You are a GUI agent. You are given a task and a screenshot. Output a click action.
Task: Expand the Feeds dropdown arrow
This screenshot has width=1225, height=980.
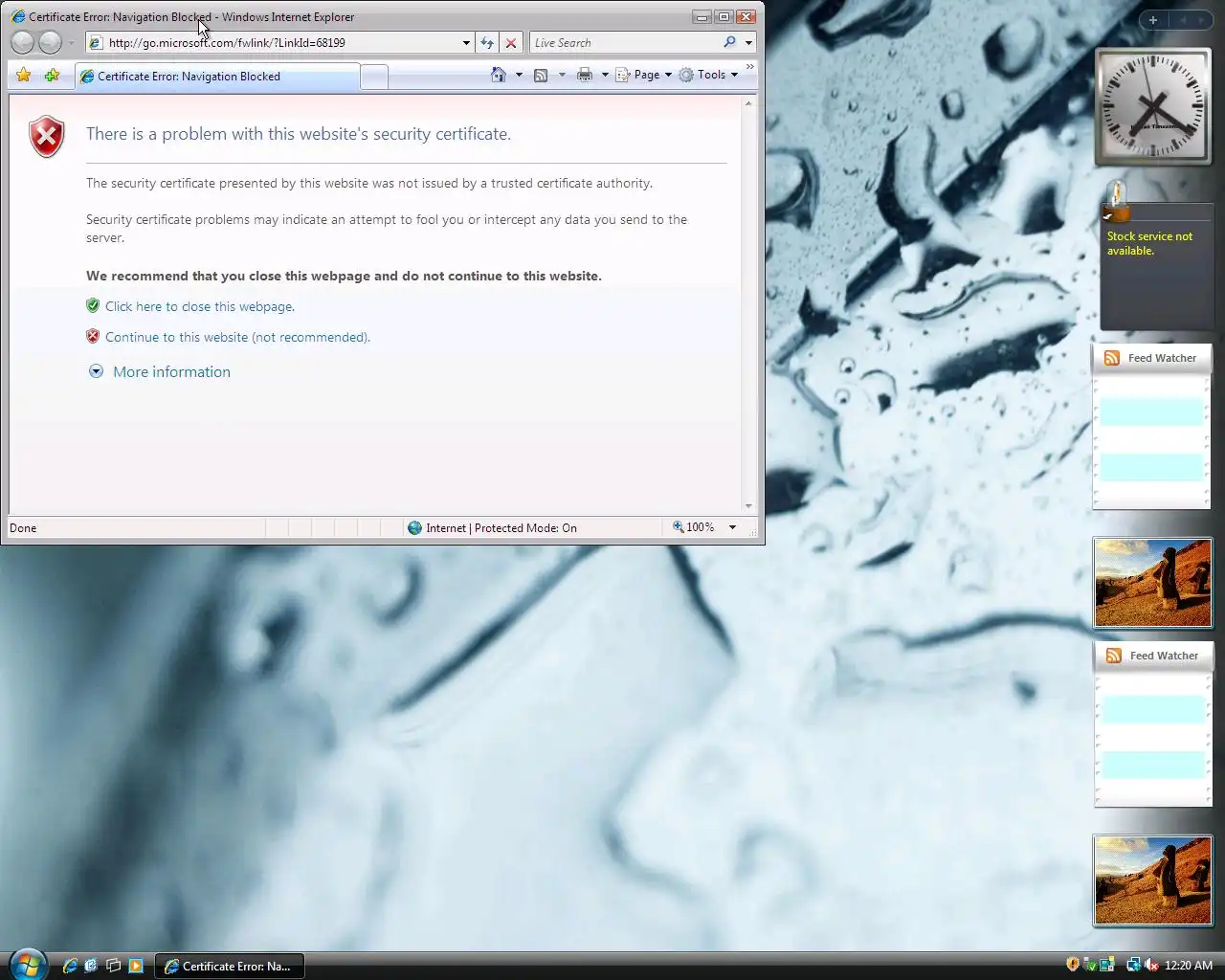pyautogui.click(x=562, y=75)
